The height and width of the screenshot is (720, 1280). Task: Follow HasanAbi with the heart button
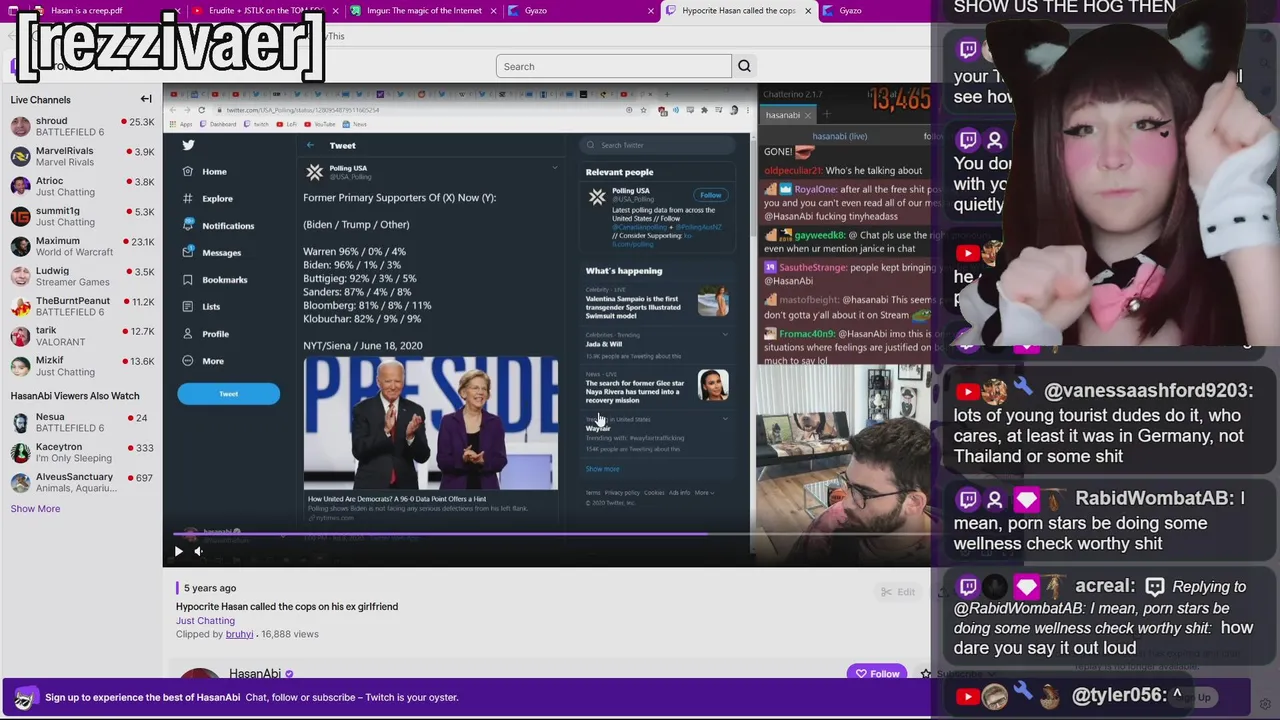[x=877, y=674]
